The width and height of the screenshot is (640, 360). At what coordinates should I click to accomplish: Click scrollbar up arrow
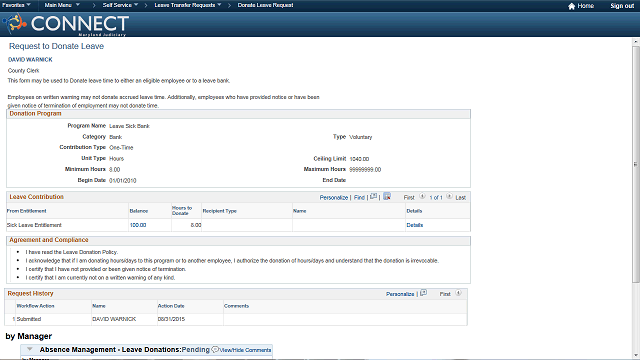click(x=636, y=42)
